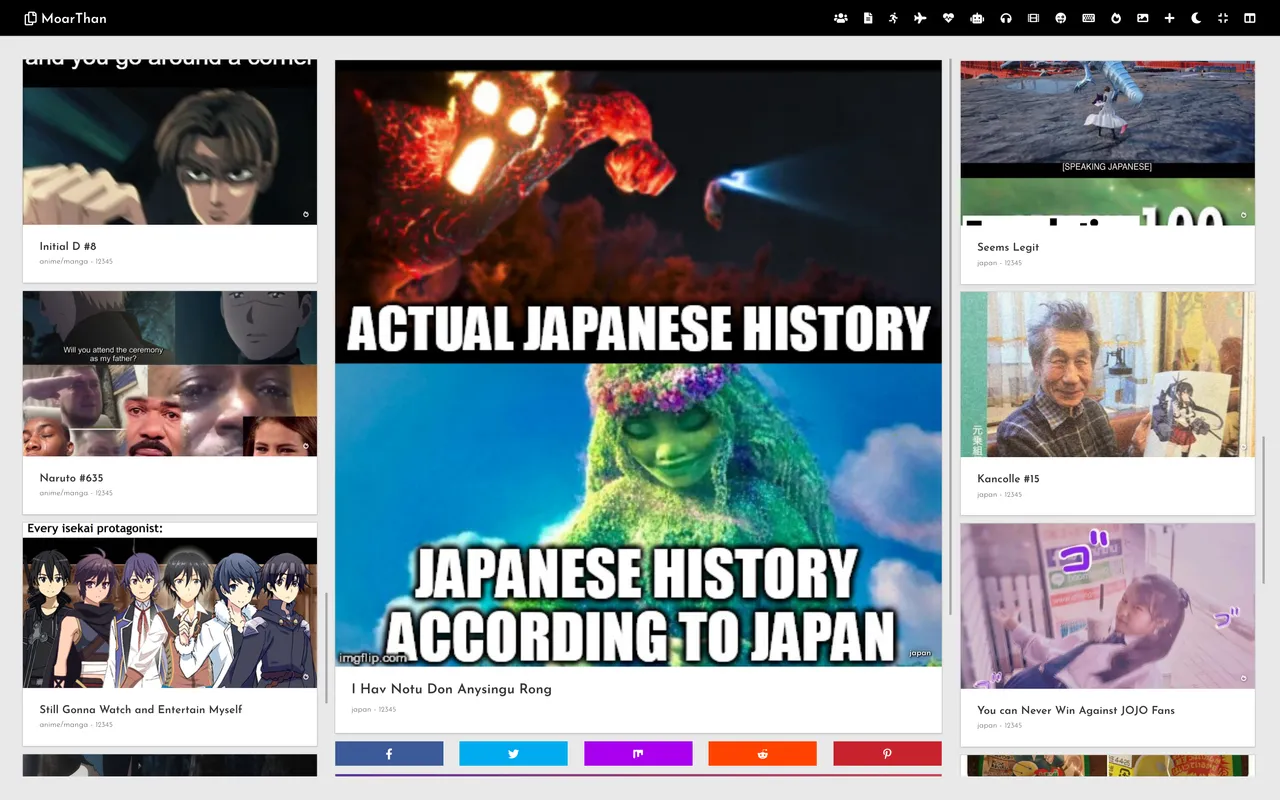Viewport: 1280px width, 800px height.
Task: Click the 'Kancolle #15' title
Action: 1008,478
